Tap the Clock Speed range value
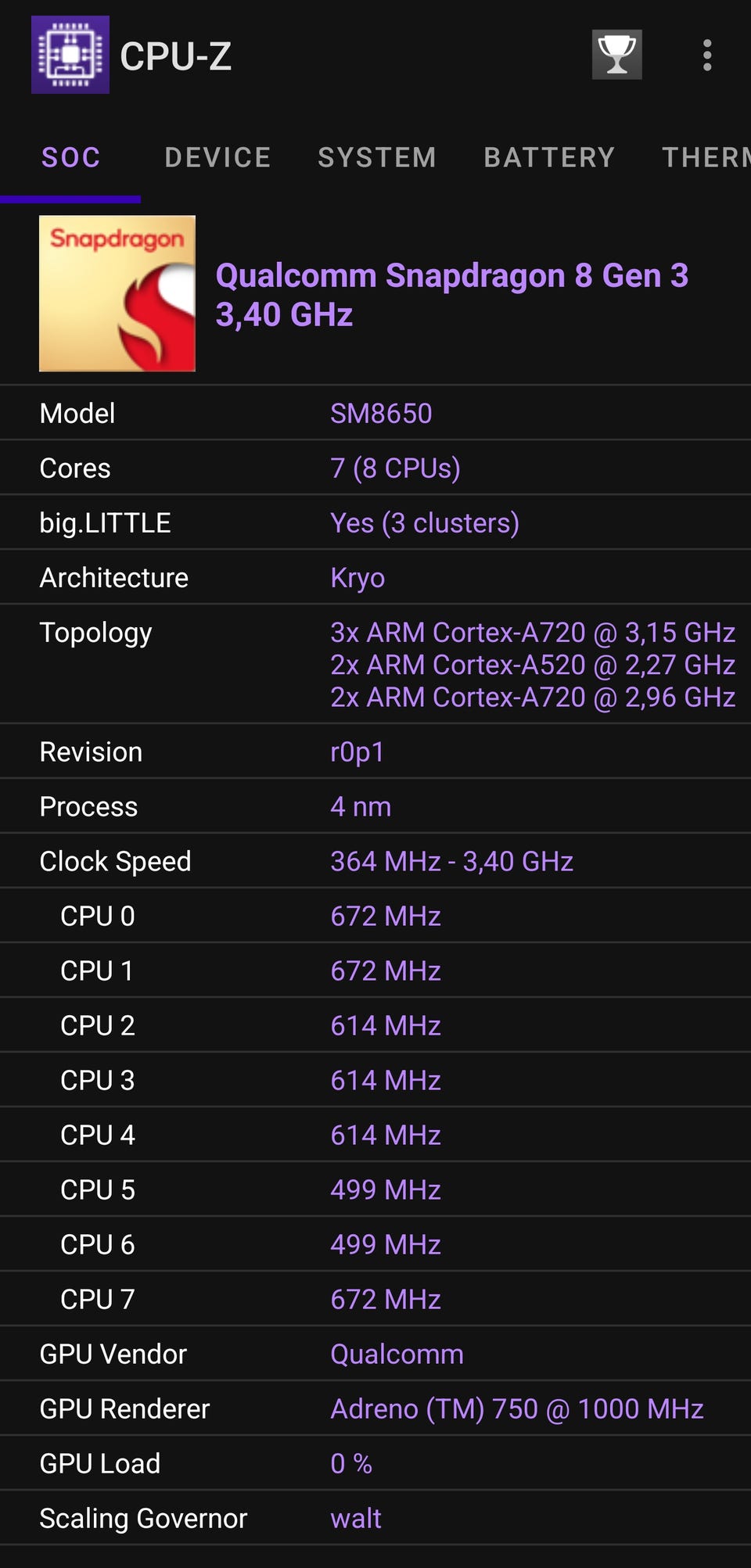Screen dimensions: 751x1568 451,861
